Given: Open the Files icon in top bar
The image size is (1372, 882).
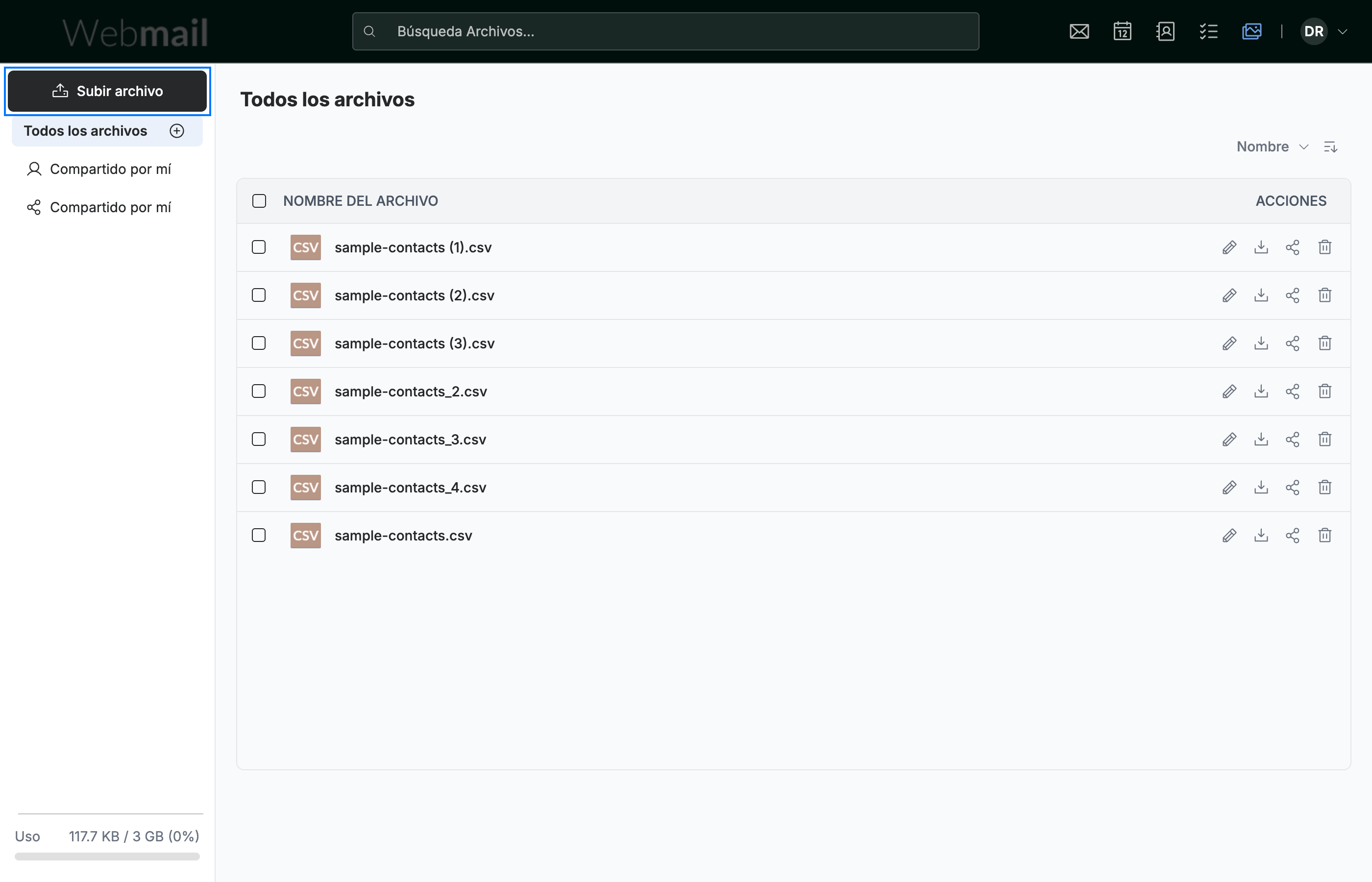Looking at the screenshot, I should 1252,31.
